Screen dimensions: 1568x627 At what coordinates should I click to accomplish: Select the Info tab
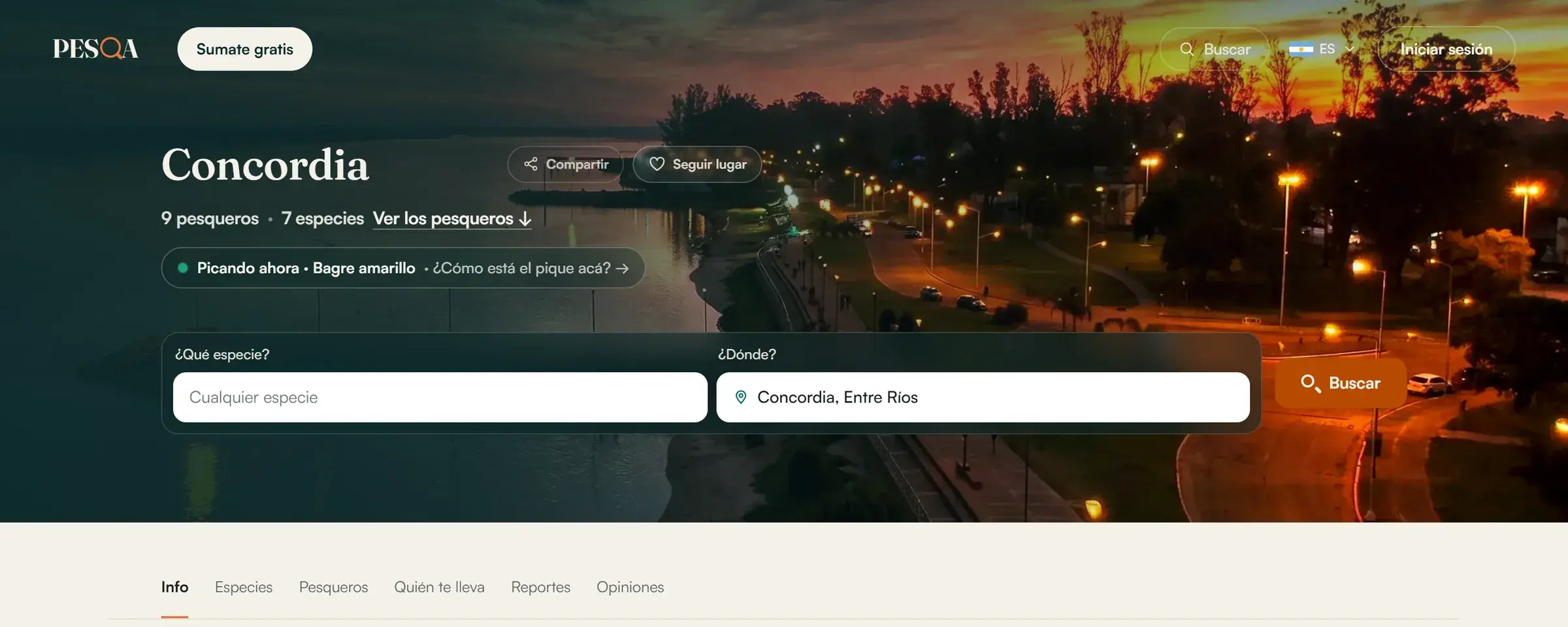(174, 587)
